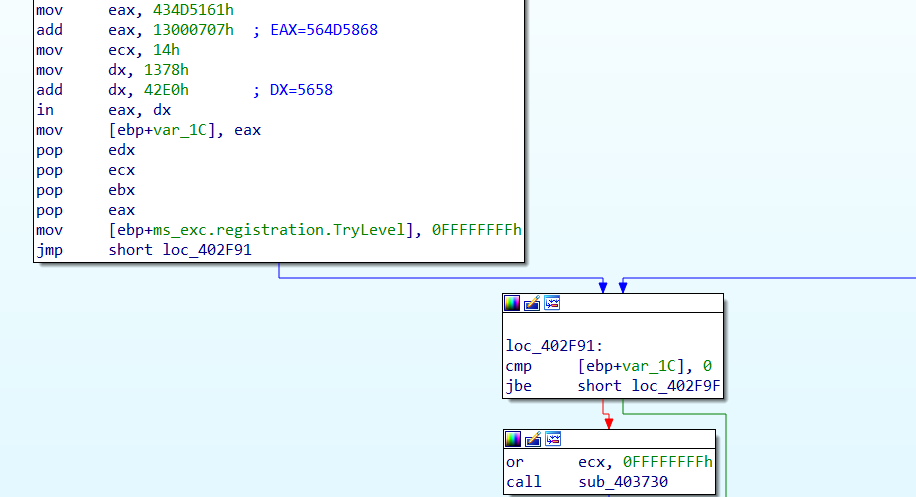This screenshot has width=916, height=497.
Task: Click 0FFFFFFFFh in TryLevel mov line
Action: 477,230
